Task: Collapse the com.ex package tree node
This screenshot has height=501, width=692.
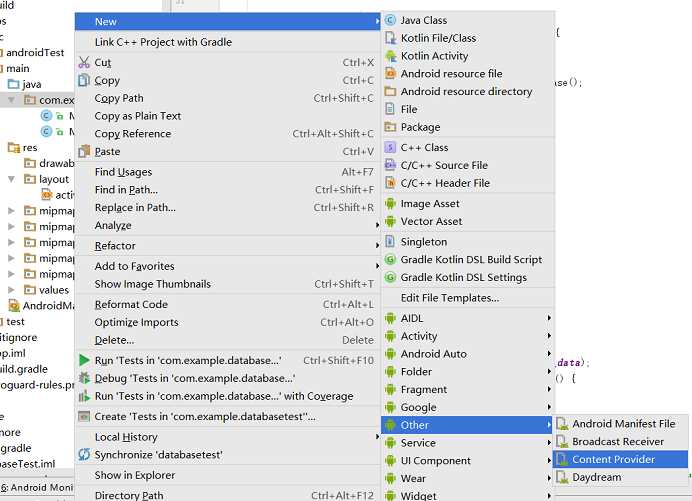Action: [11, 100]
